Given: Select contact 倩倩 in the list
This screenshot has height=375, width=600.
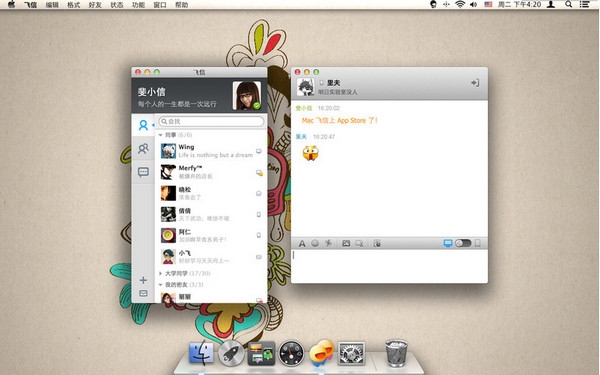Looking at the screenshot, I should [x=211, y=214].
